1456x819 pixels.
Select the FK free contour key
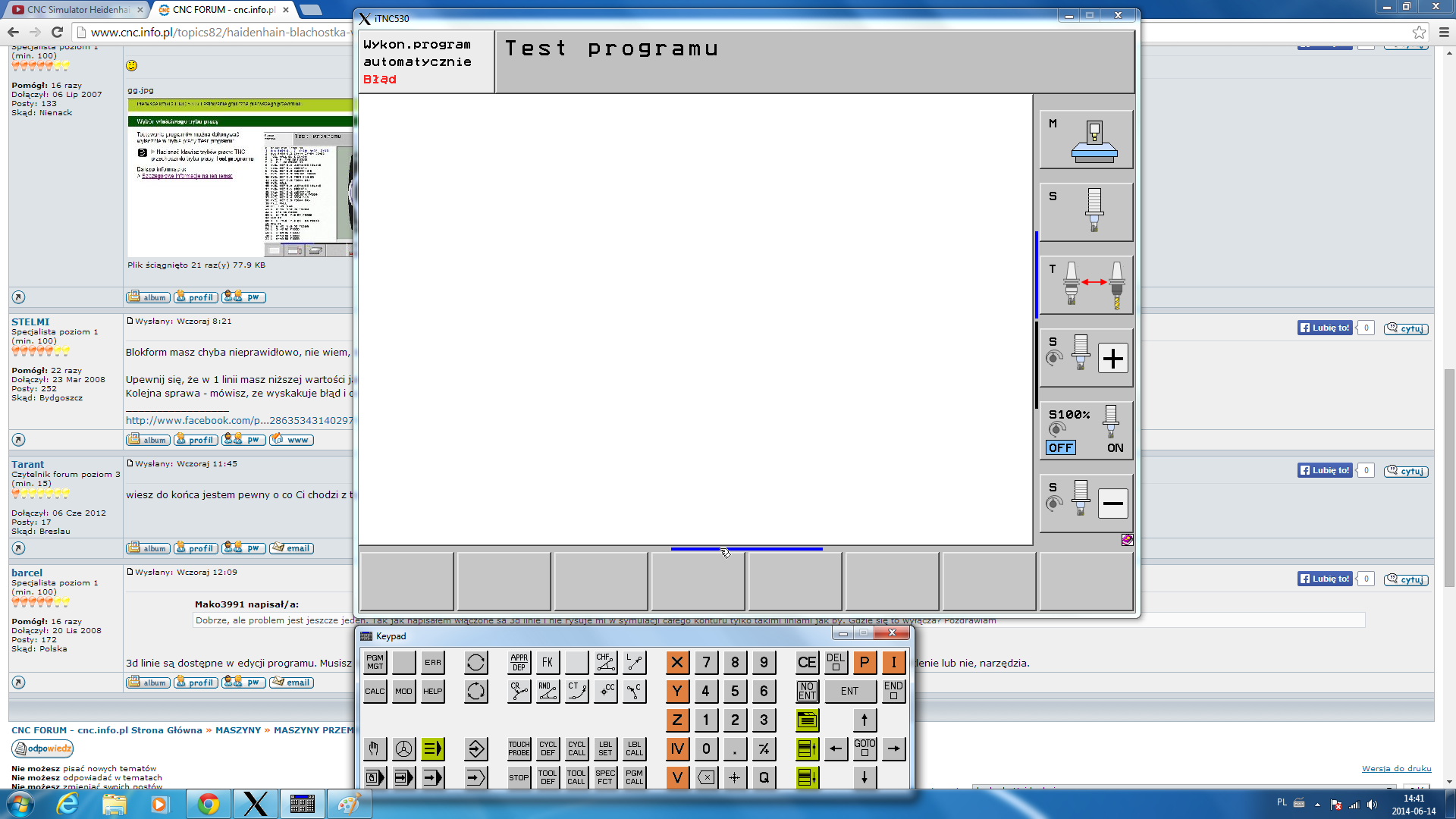(x=548, y=662)
